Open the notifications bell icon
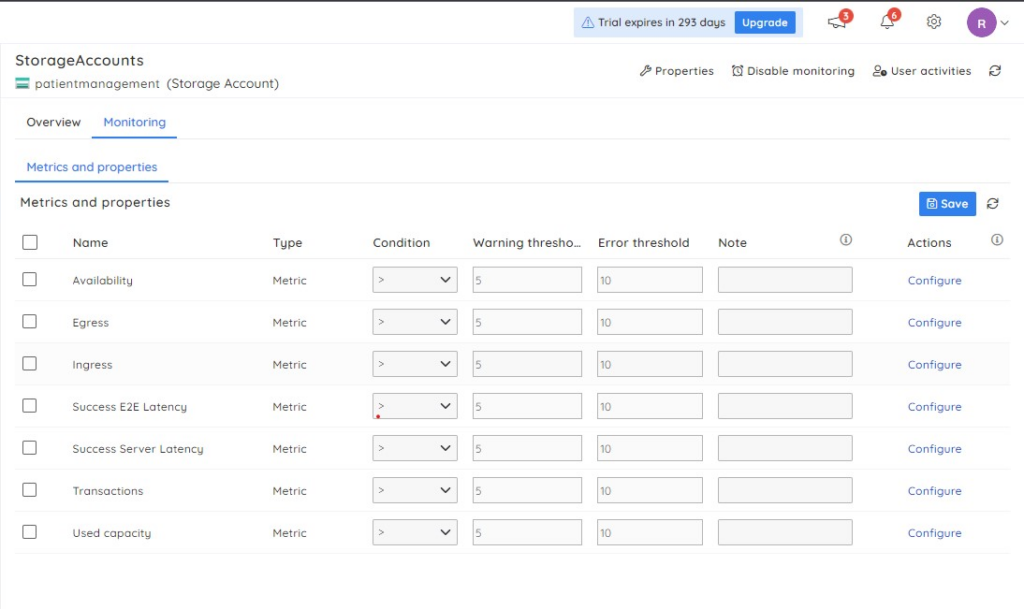Screen dimensions: 1024x609 pyautogui.click(x=887, y=22)
